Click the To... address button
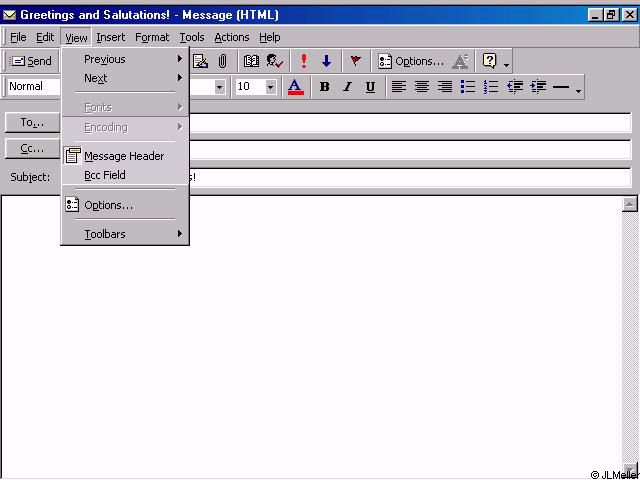Image resolution: width=640 pixels, height=480 pixels. point(33,122)
